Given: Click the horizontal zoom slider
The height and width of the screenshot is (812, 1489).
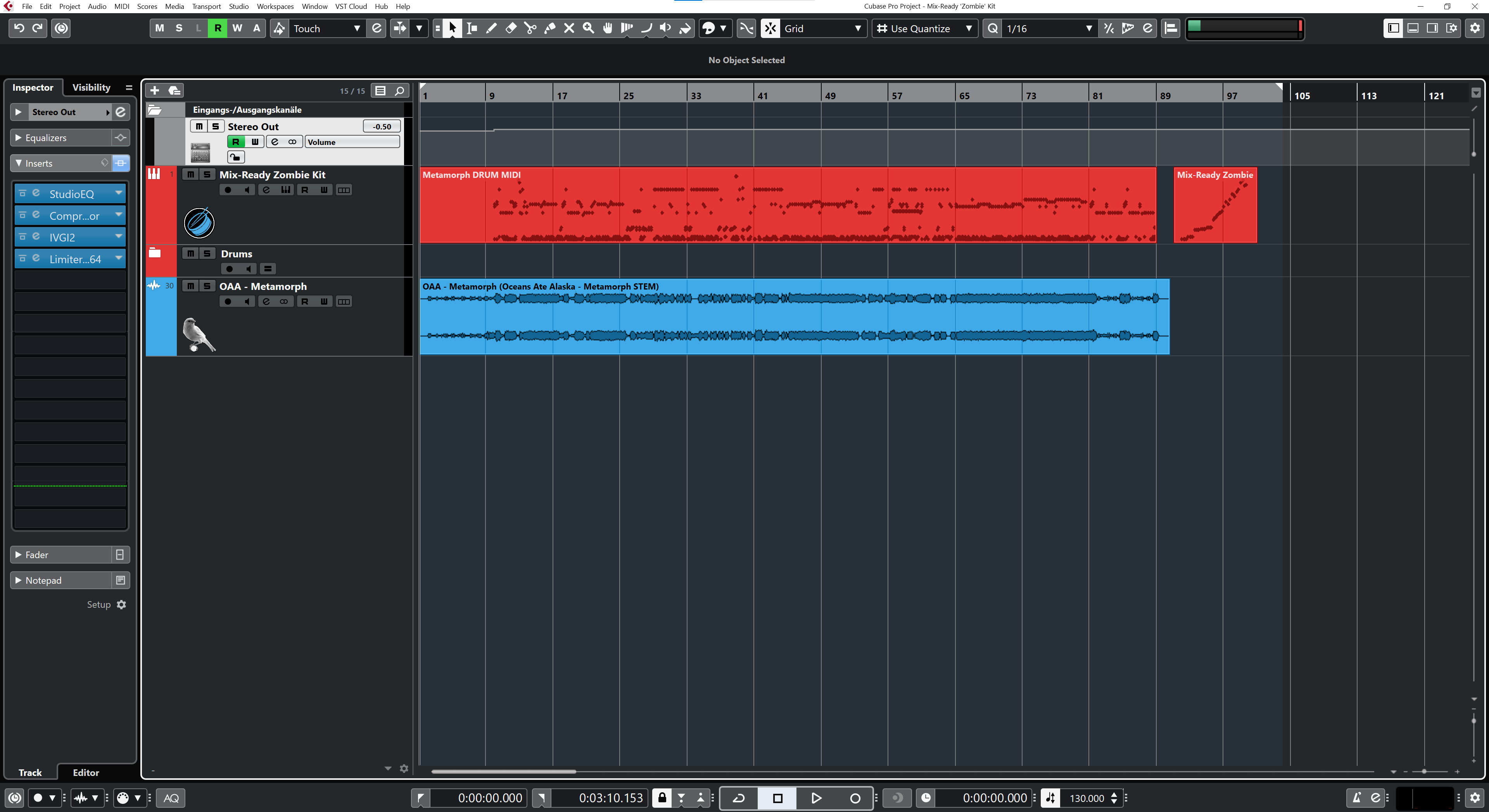Looking at the screenshot, I should click(1424, 772).
